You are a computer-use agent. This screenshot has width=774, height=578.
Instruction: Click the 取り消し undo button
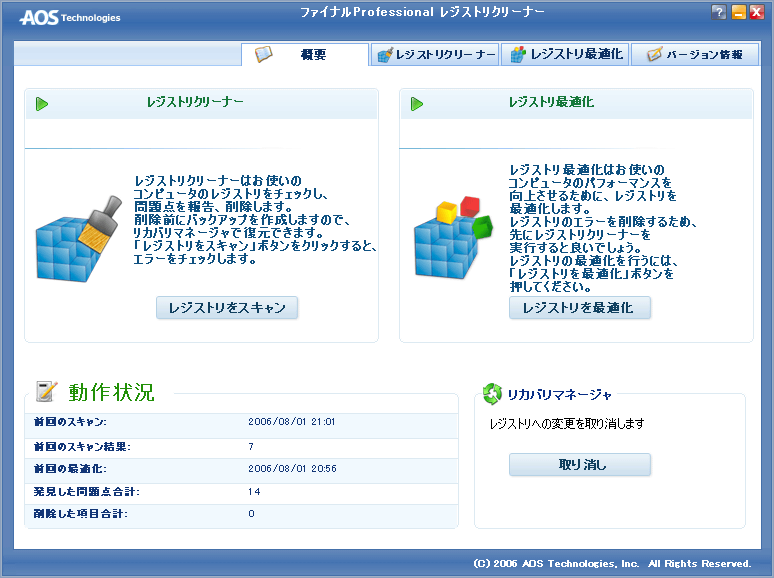[x=580, y=464]
